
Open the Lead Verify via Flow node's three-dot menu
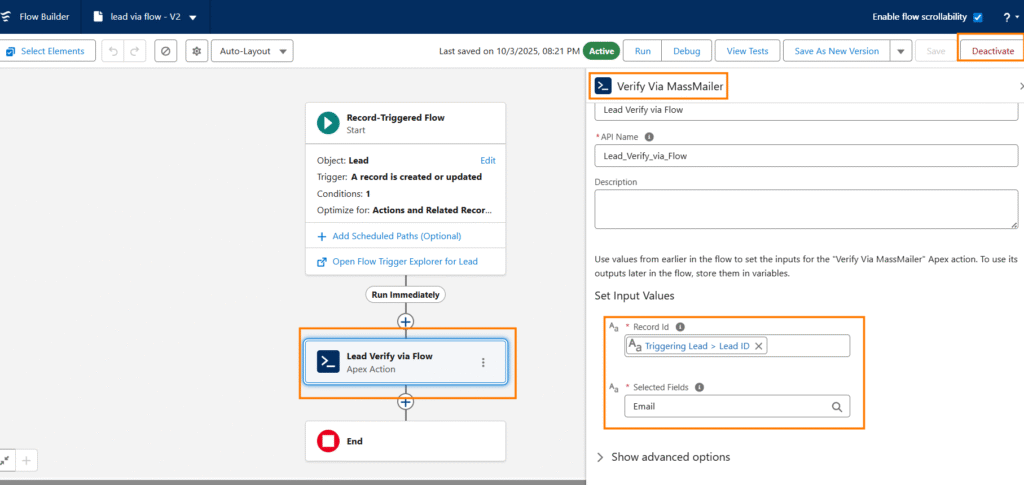(x=483, y=363)
